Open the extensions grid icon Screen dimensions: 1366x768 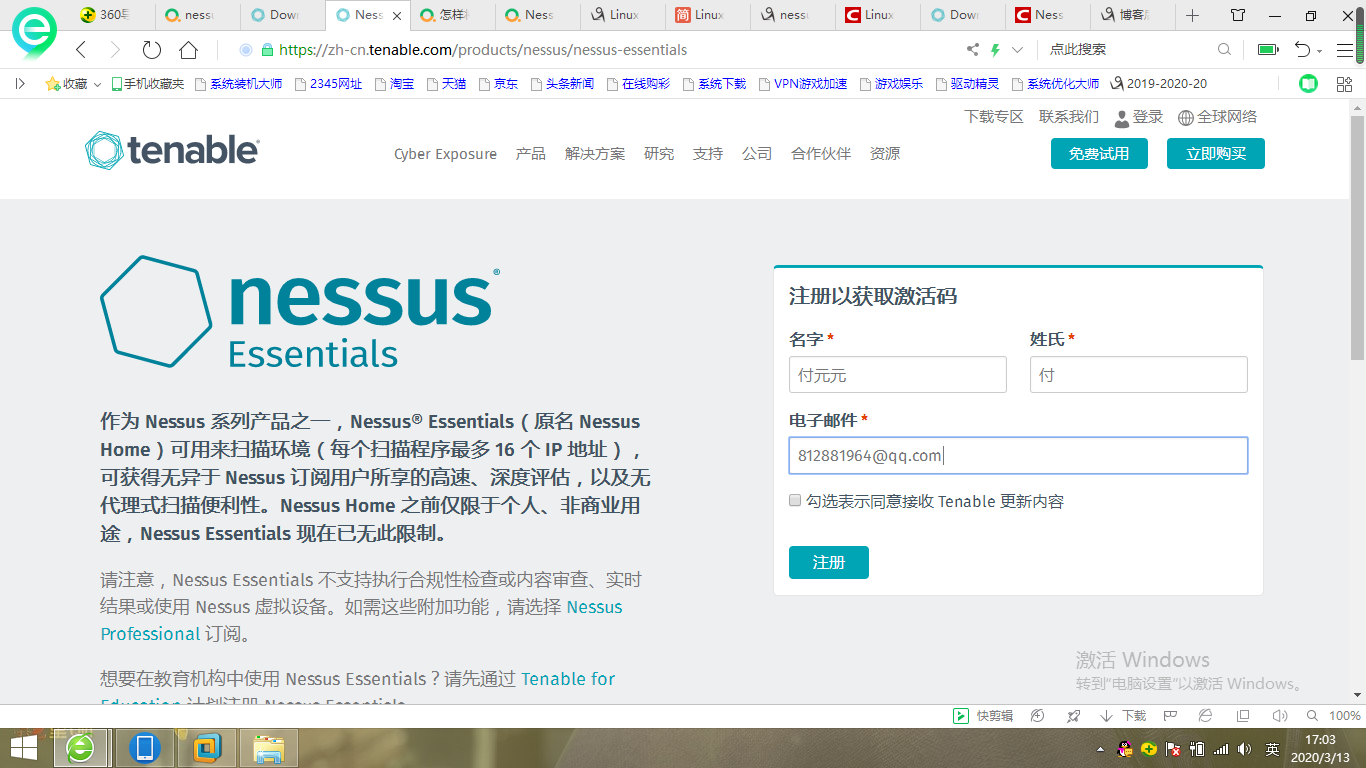coord(1344,84)
